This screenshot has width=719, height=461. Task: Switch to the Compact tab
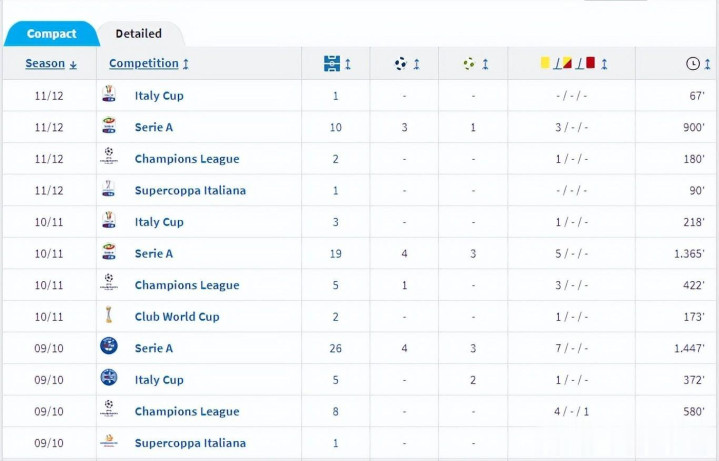click(51, 34)
